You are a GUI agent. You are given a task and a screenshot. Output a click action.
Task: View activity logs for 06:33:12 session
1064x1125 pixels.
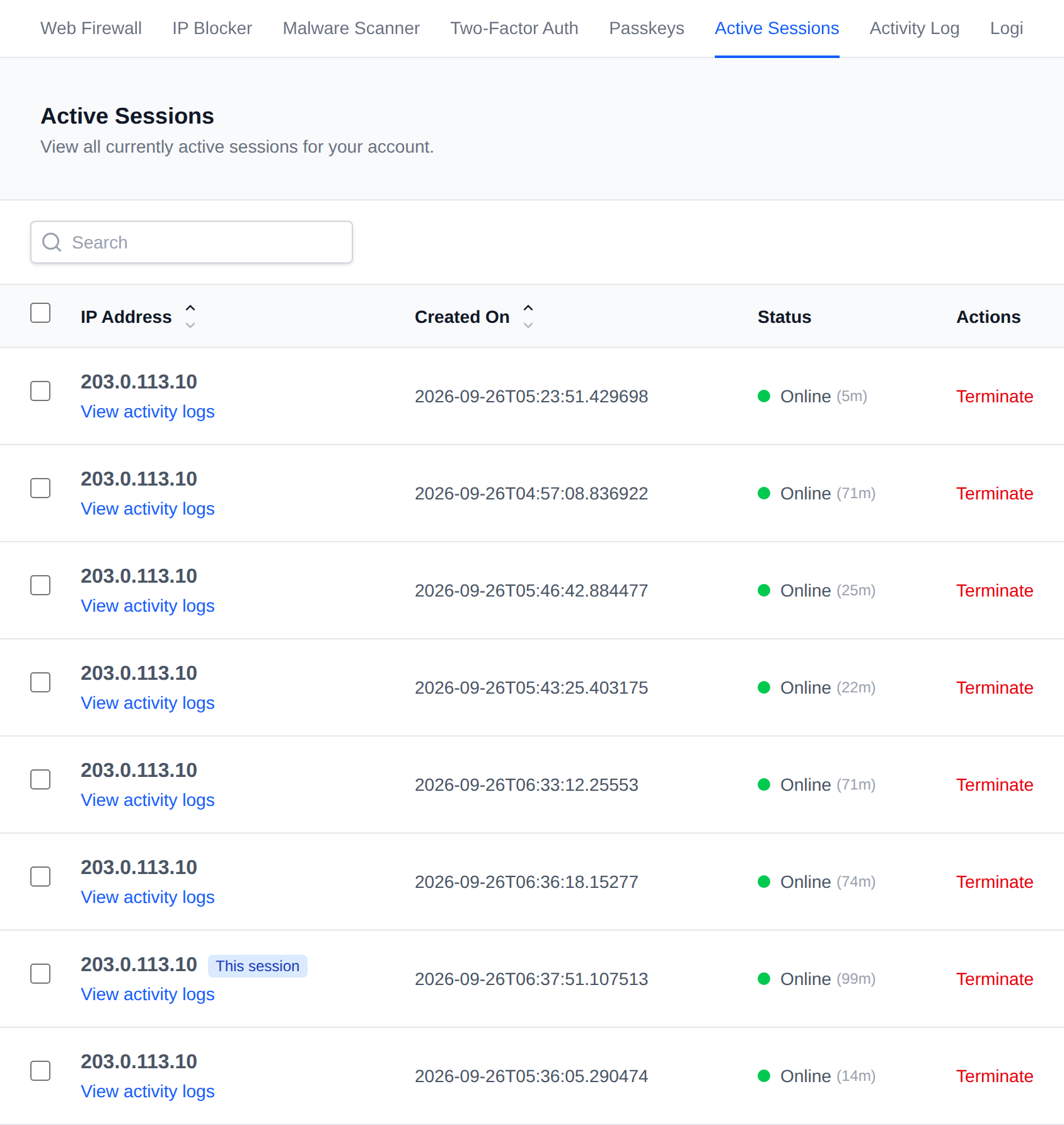147,800
